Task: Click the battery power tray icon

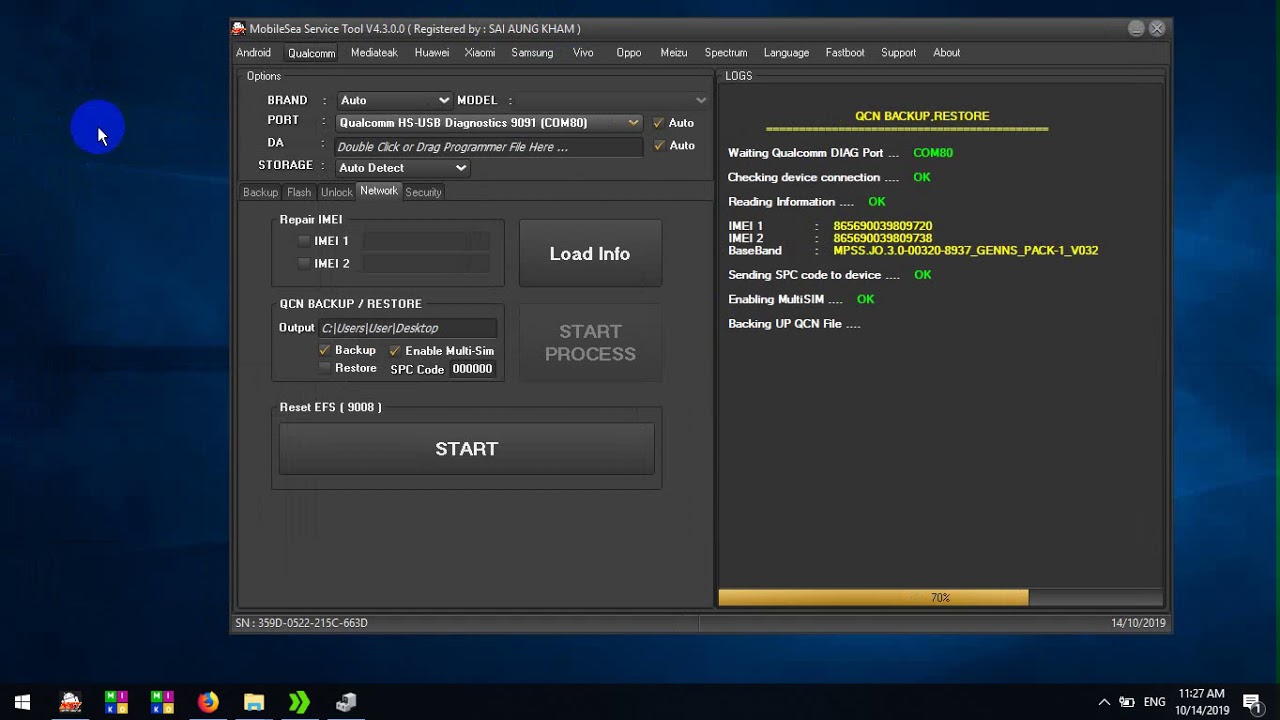Action: 1127,702
